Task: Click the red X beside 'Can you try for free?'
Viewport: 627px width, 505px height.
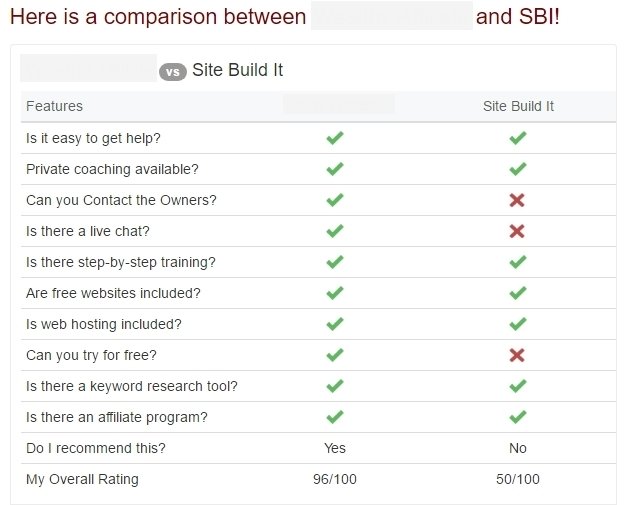Action: 517,355
